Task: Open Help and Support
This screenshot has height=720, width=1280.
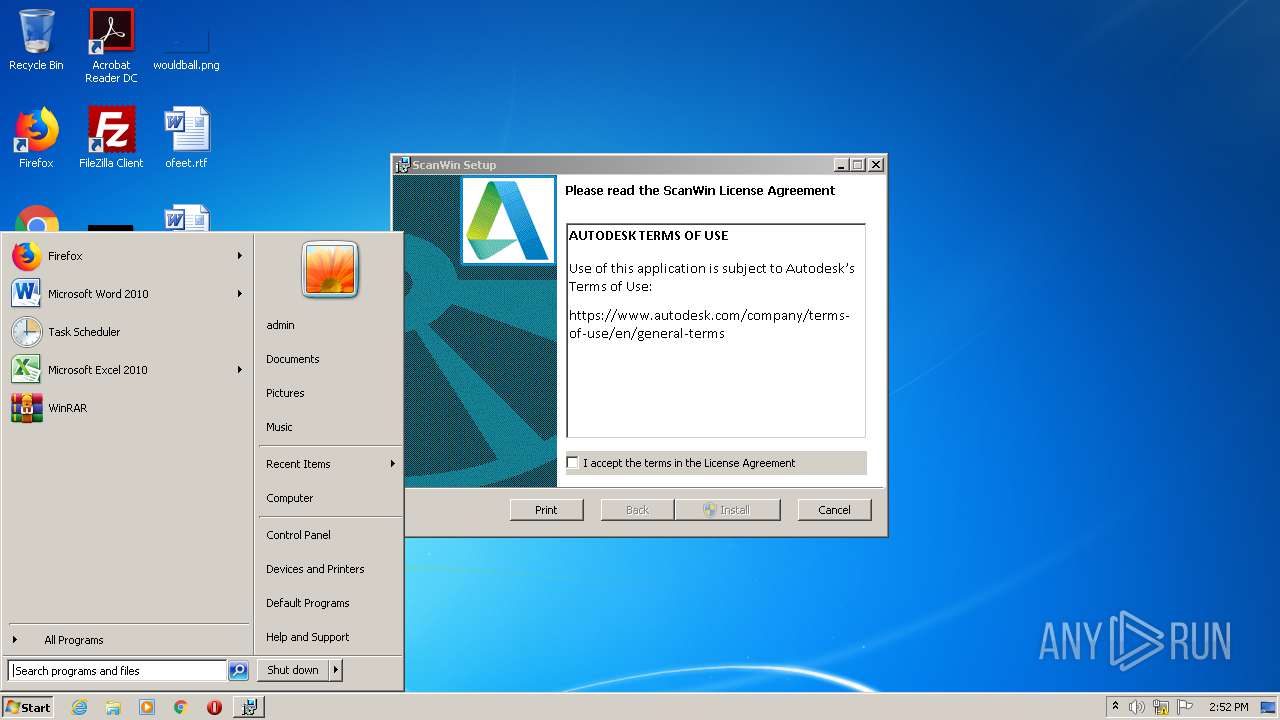Action: (308, 637)
